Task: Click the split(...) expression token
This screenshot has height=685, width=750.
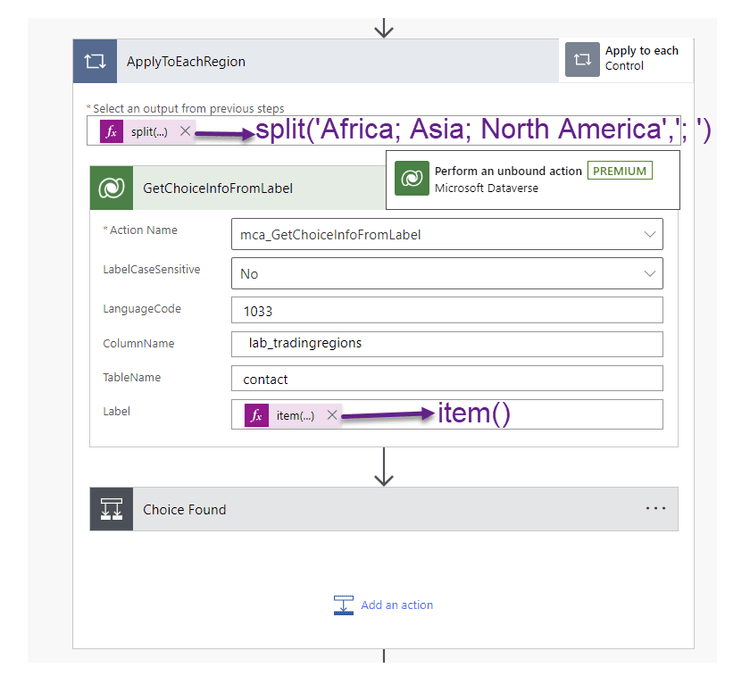Action: pyautogui.click(x=149, y=132)
